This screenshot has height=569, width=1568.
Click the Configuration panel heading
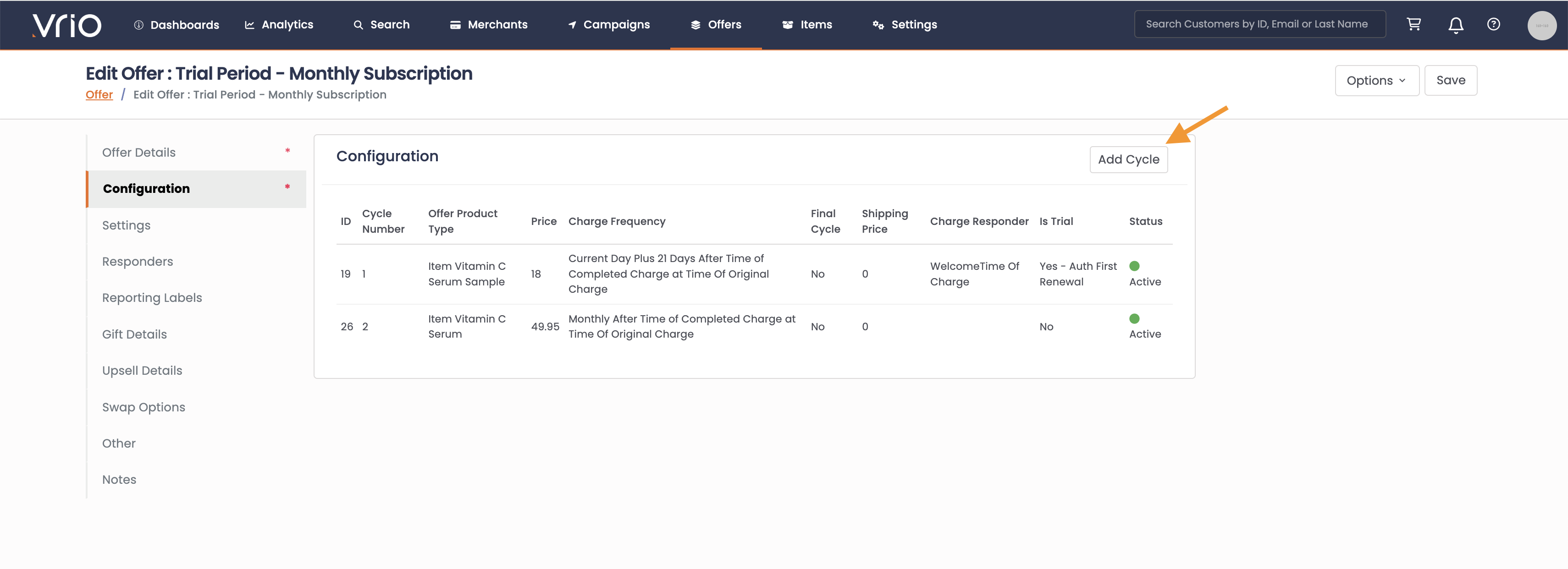pos(387,156)
